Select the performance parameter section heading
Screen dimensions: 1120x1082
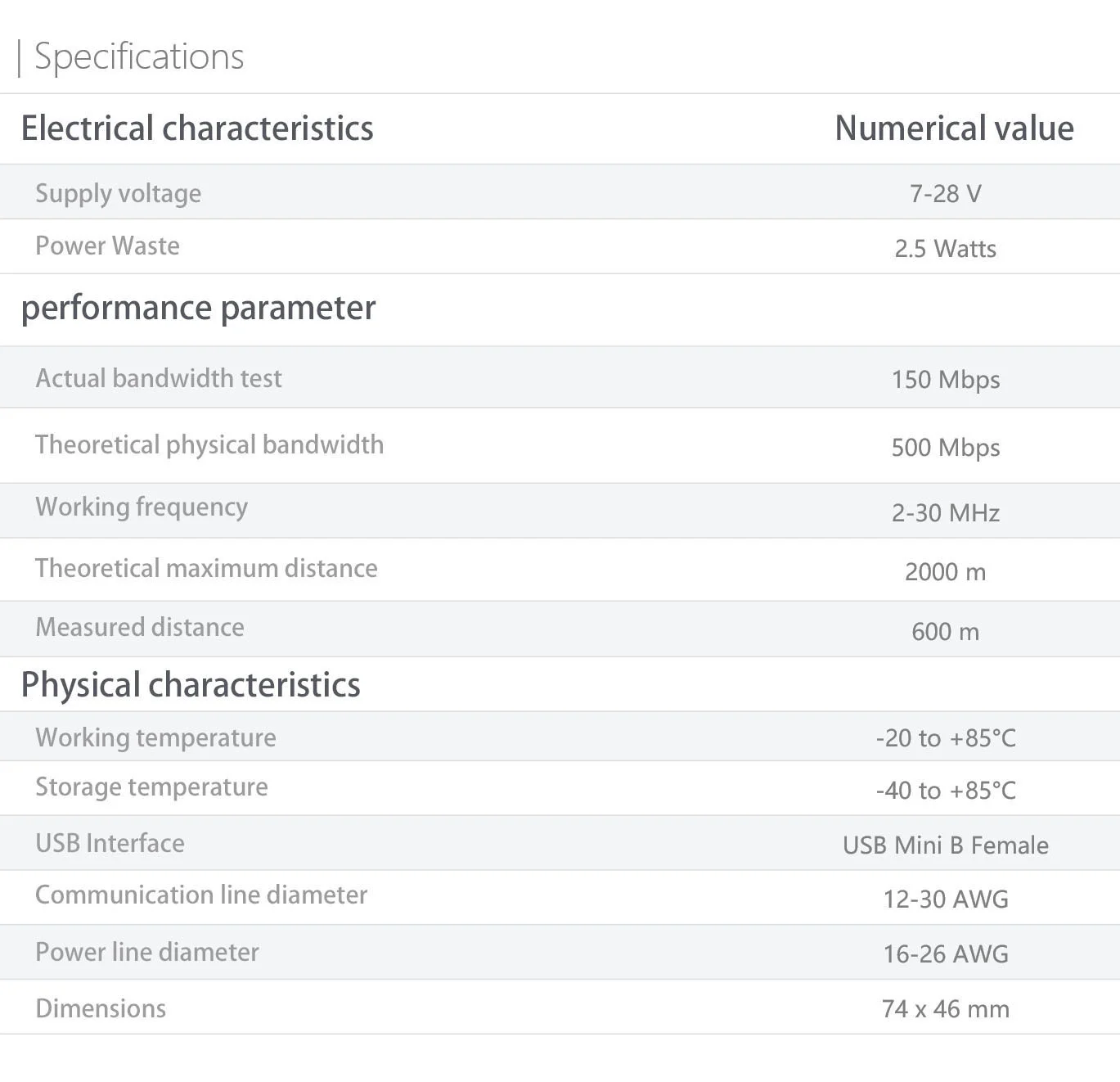198,309
